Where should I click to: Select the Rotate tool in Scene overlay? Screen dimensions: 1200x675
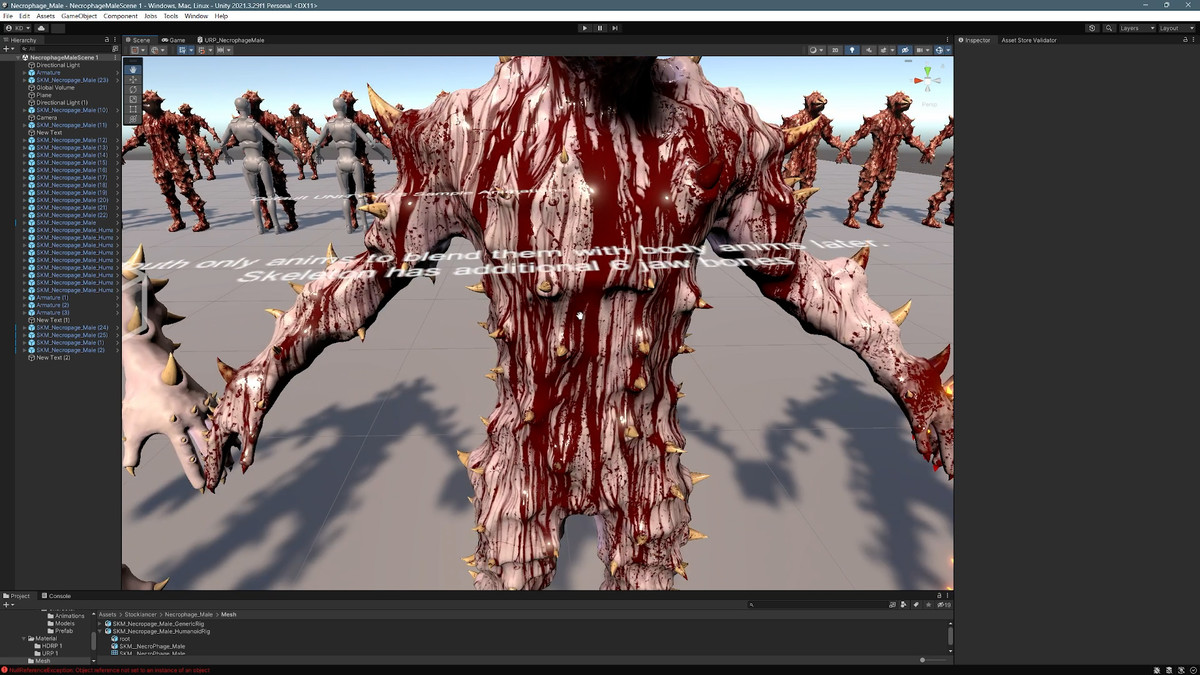[x=133, y=90]
